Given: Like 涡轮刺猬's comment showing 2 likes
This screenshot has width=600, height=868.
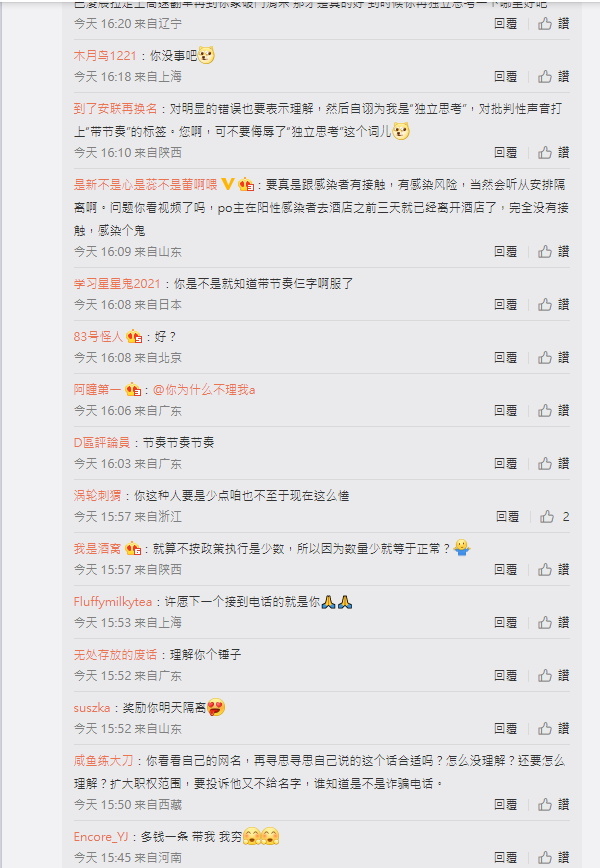Looking at the screenshot, I should (x=555, y=516).
